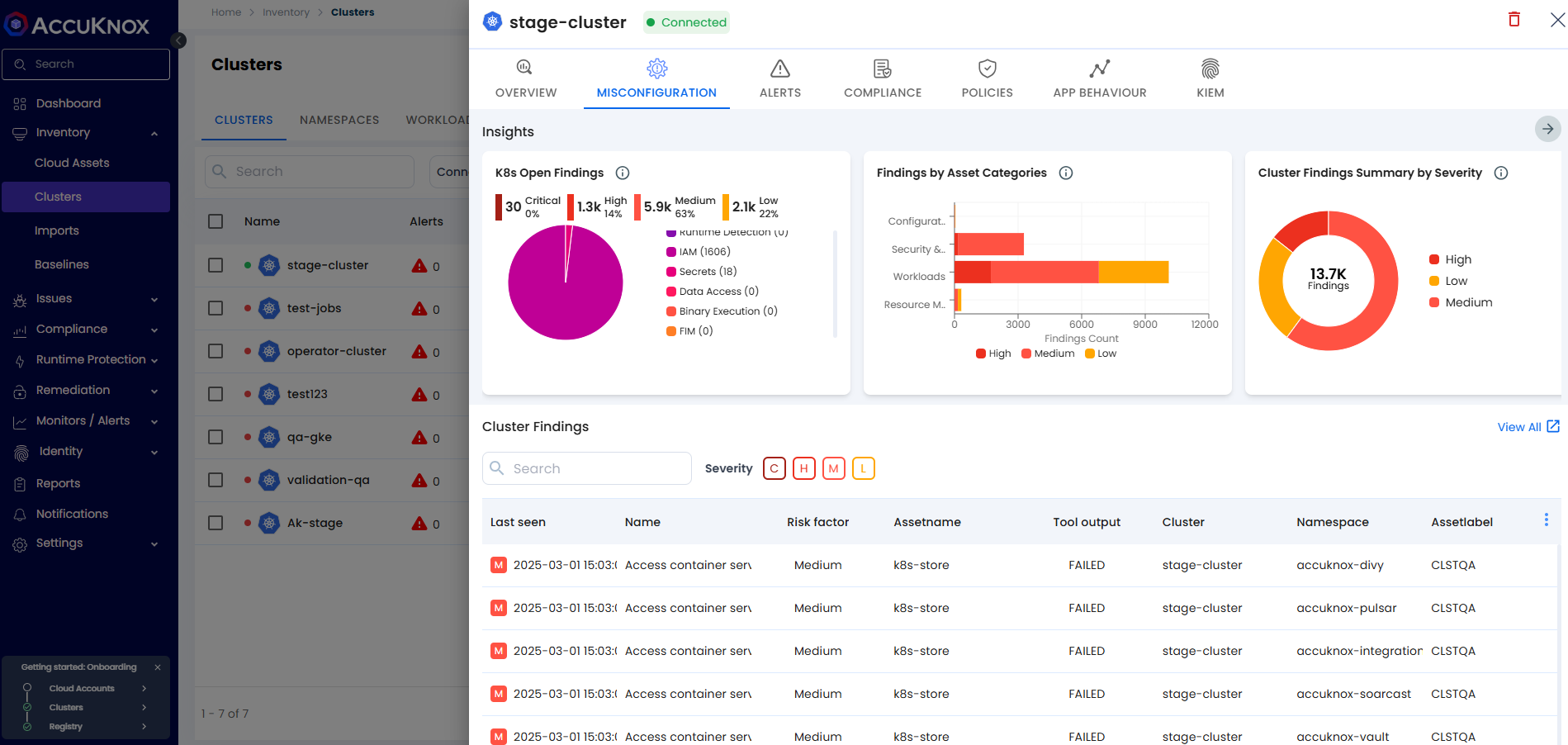Toggle Medium in the severity donut legend
Screen dimensions: 1568x745
(1461, 302)
